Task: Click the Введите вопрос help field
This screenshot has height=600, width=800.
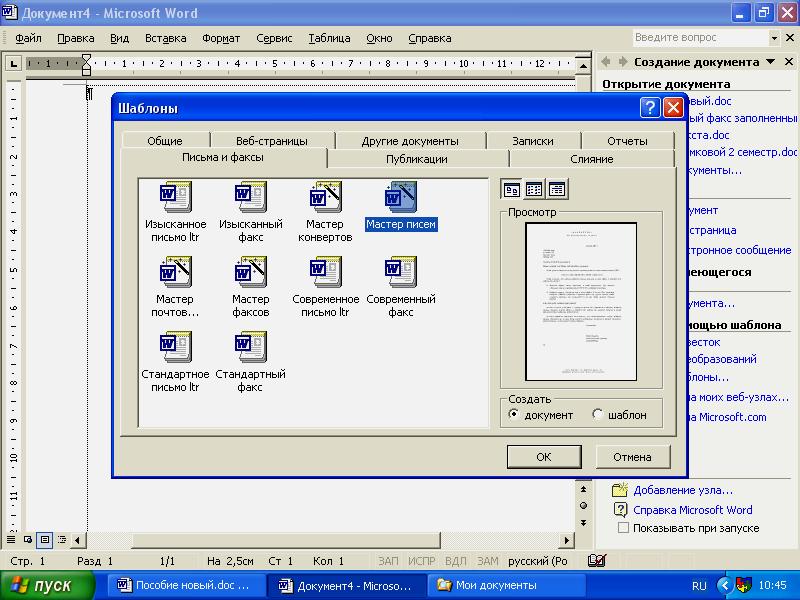Action: [x=701, y=38]
